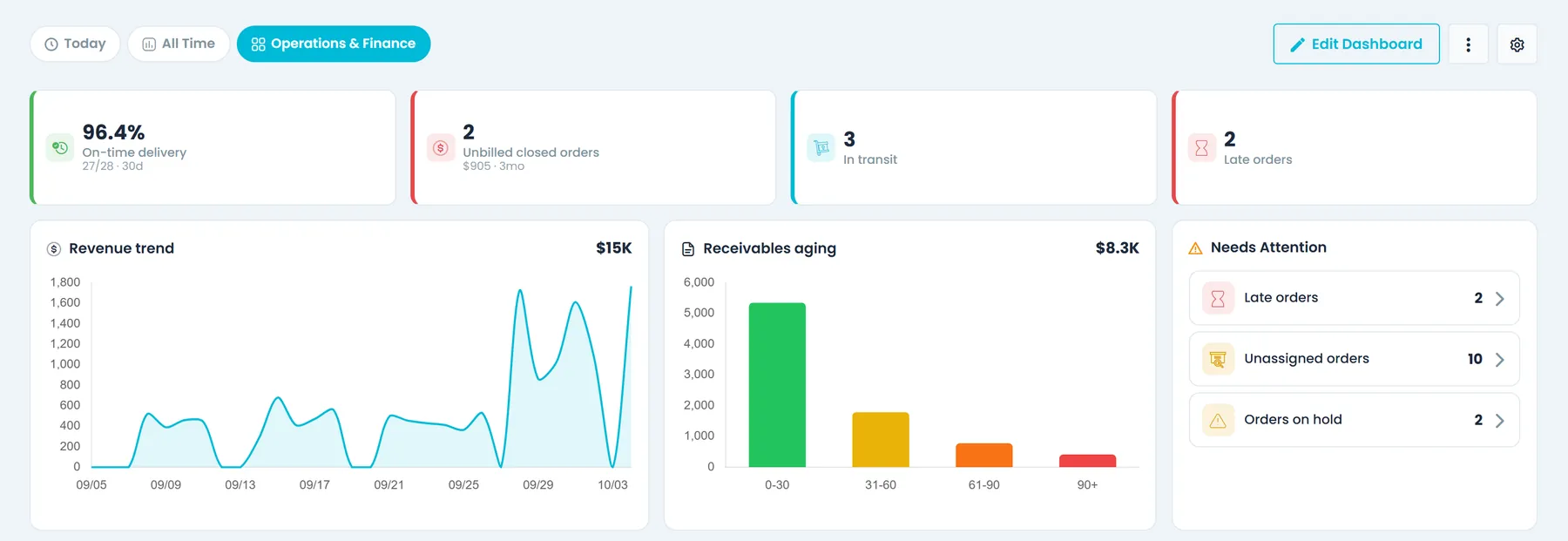The width and height of the screenshot is (1568, 541).
Task: Click the $8.3K receivables total
Action: (x=1117, y=248)
